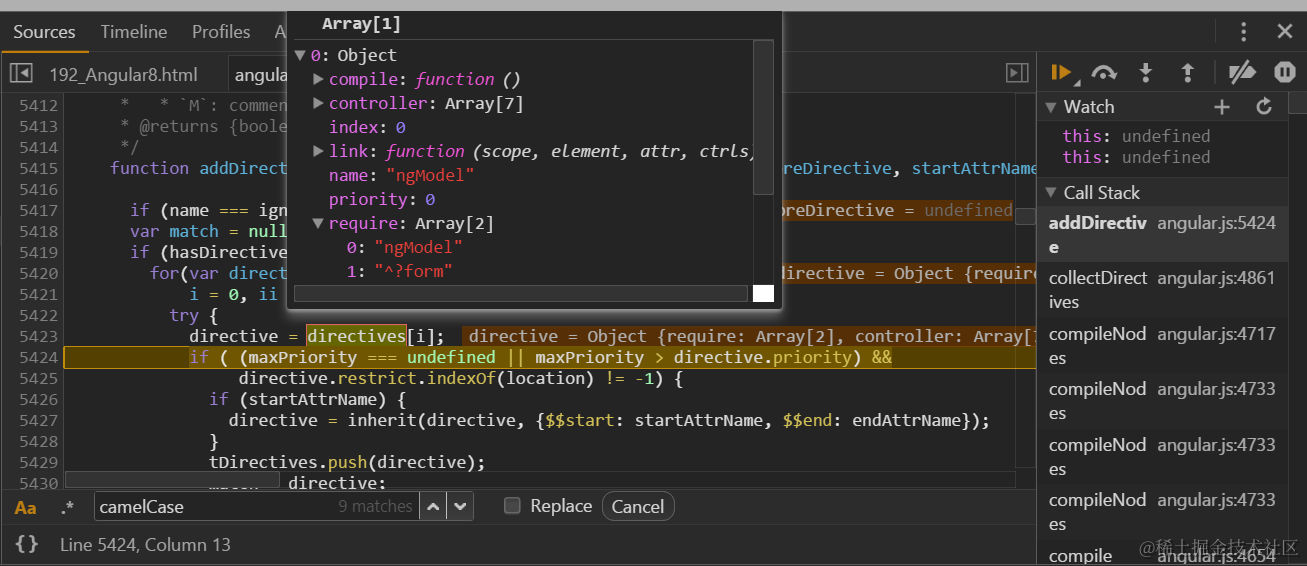Expand the compile function property

[319, 79]
